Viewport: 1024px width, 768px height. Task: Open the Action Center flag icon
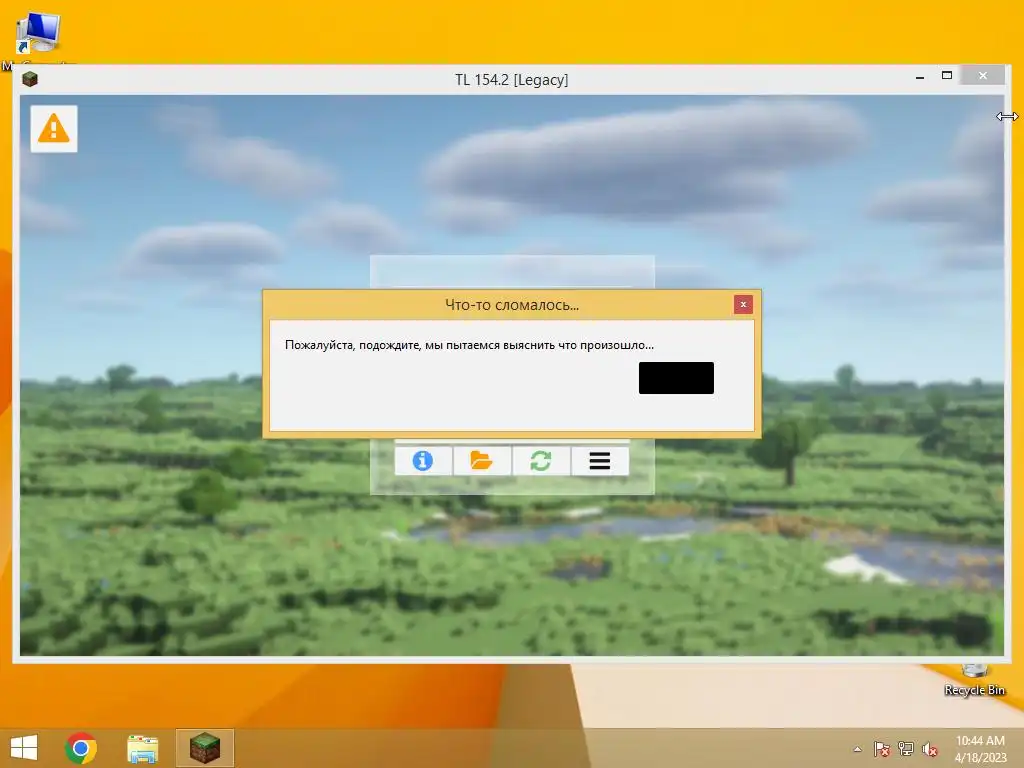click(x=882, y=749)
